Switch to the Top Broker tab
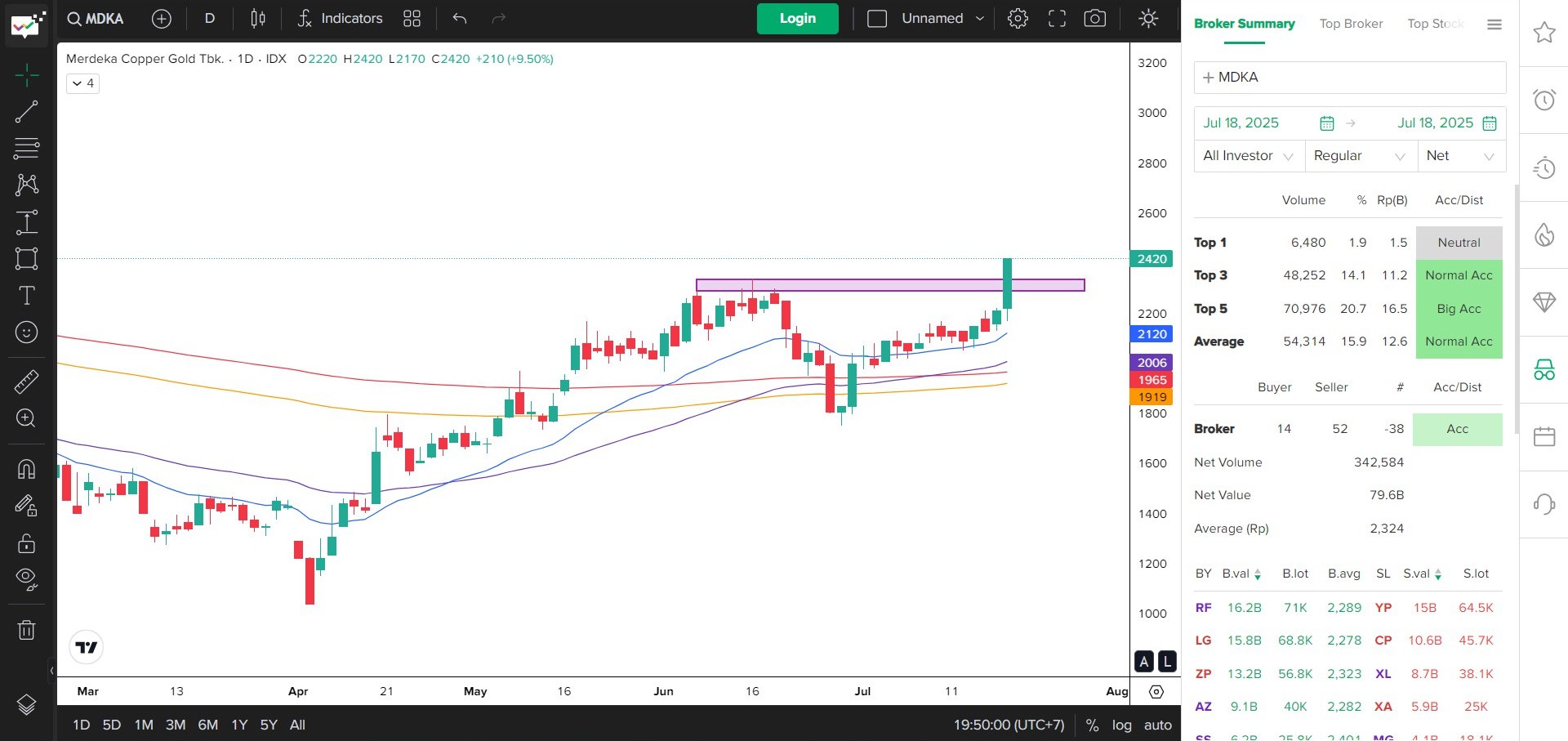1568x741 pixels. [1351, 24]
